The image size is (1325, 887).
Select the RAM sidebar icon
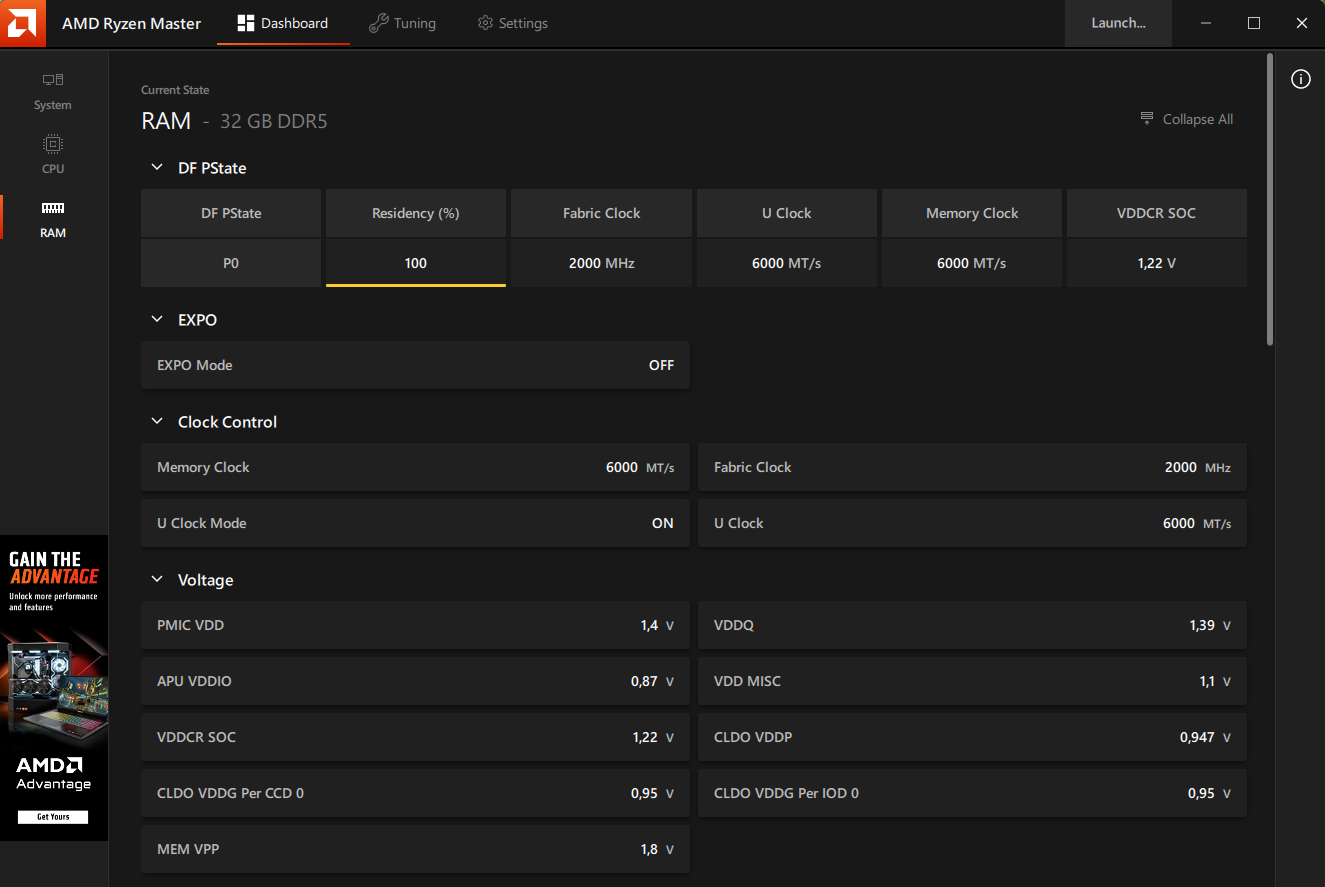53,208
